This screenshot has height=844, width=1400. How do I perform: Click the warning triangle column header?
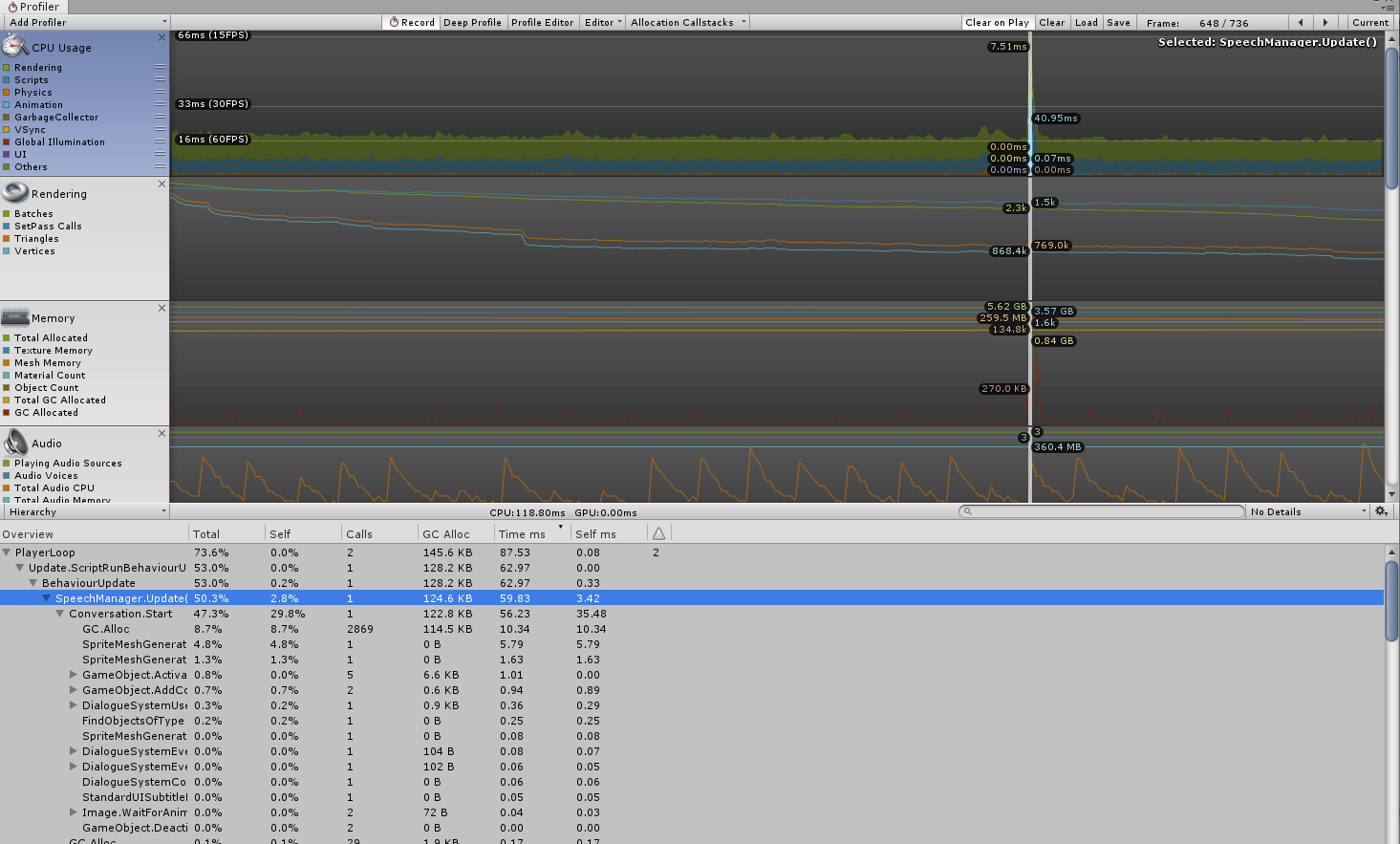(659, 533)
